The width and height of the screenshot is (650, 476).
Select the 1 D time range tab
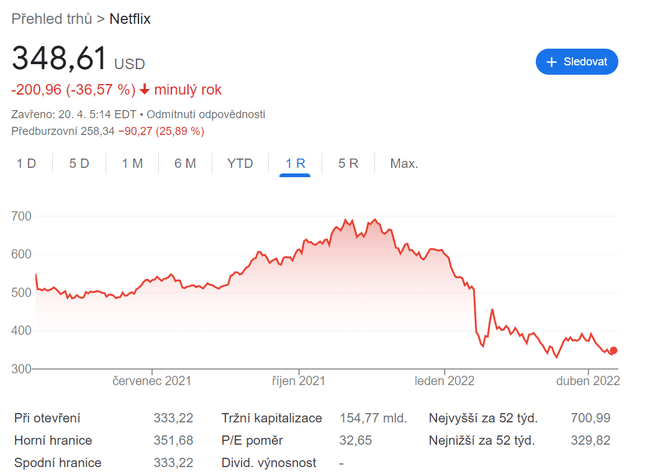[x=26, y=163]
